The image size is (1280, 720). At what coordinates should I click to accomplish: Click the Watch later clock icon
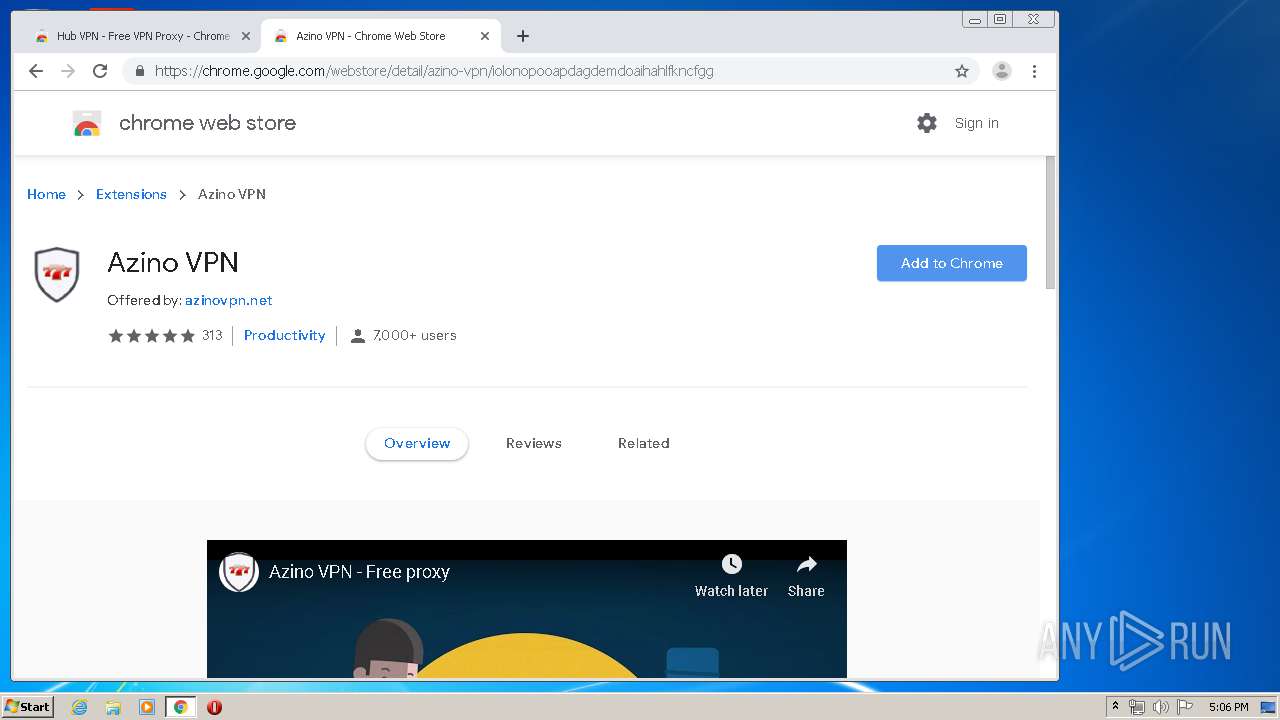click(732, 564)
